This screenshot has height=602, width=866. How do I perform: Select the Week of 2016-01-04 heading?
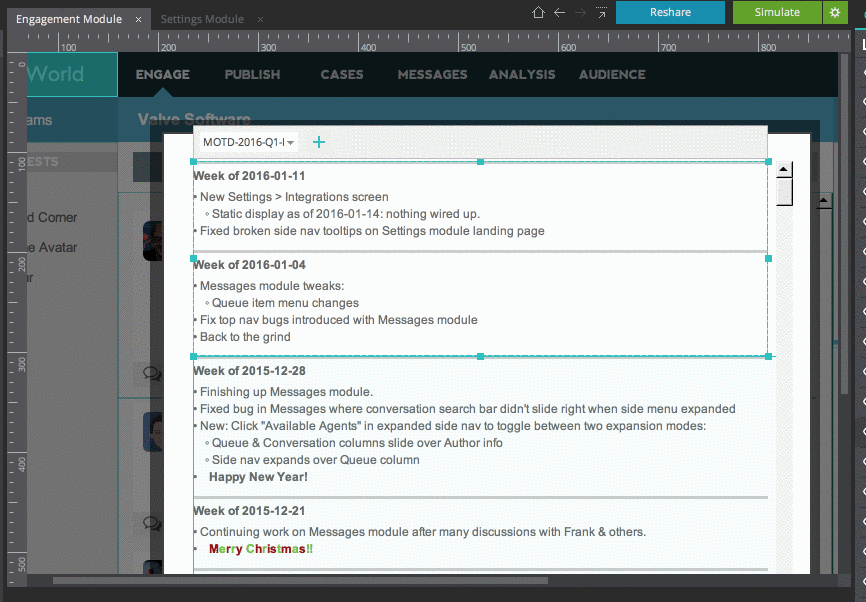[249, 265]
